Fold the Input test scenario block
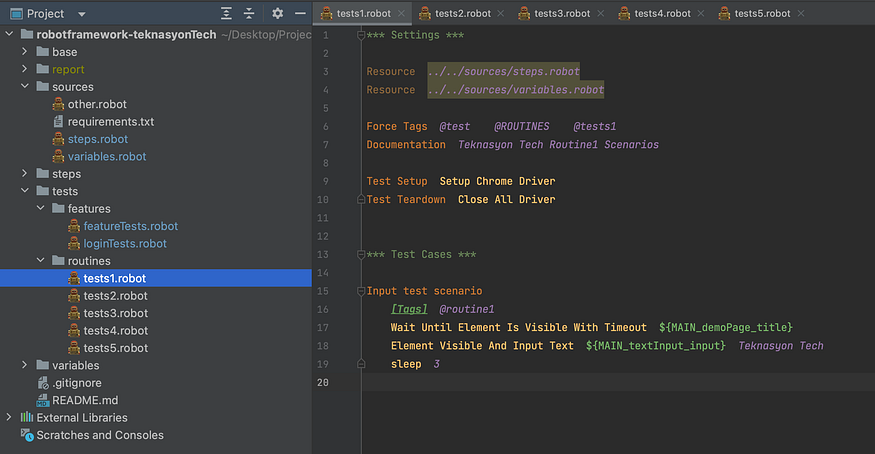The width and height of the screenshot is (875, 454). pyautogui.click(x=361, y=291)
